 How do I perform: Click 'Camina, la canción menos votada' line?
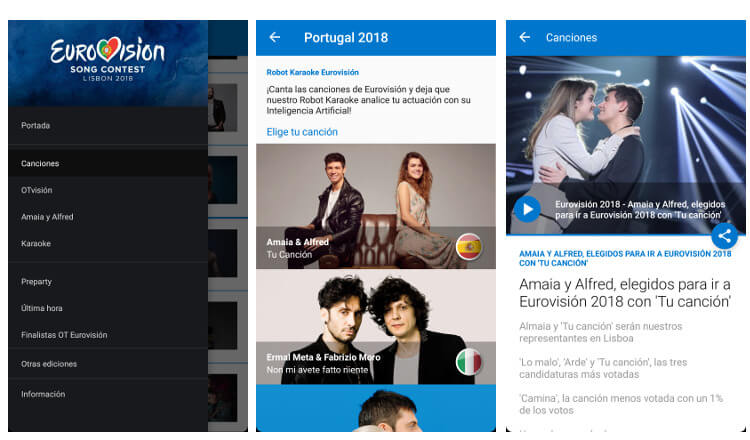[620, 404]
